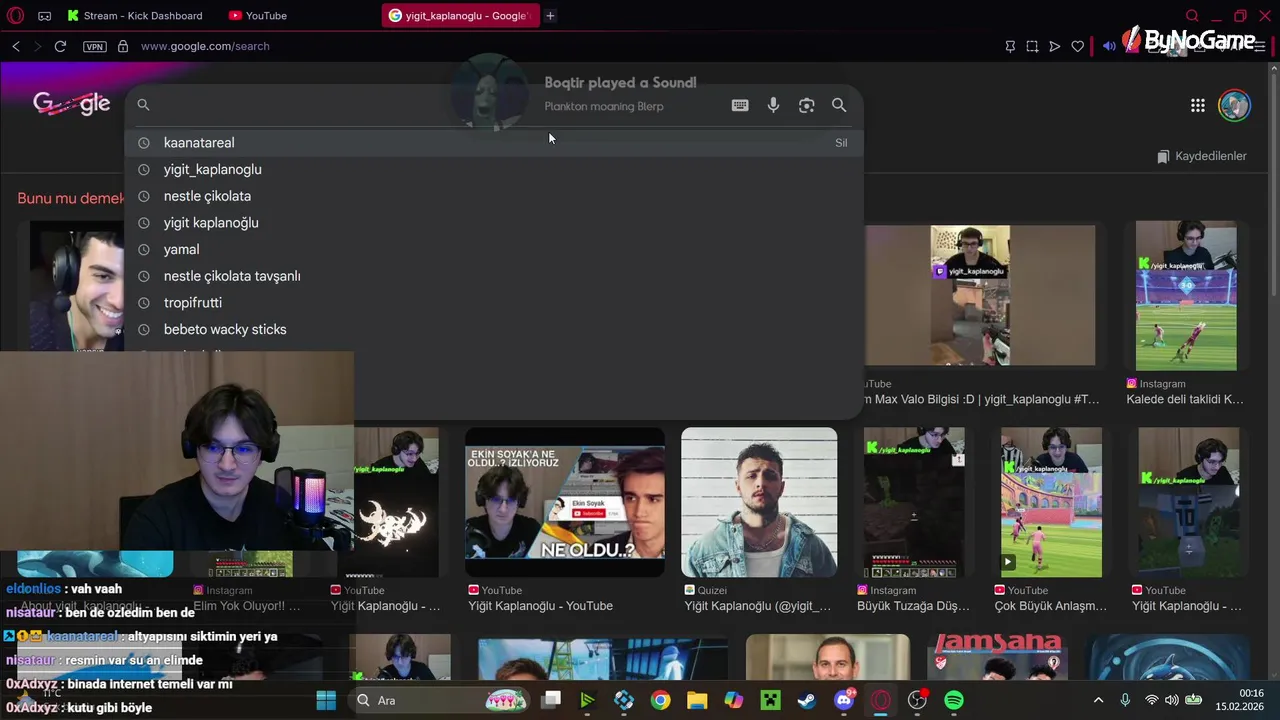Select bebeto wacky sticks suggestion
This screenshot has height=720, width=1280.
(x=494, y=330)
